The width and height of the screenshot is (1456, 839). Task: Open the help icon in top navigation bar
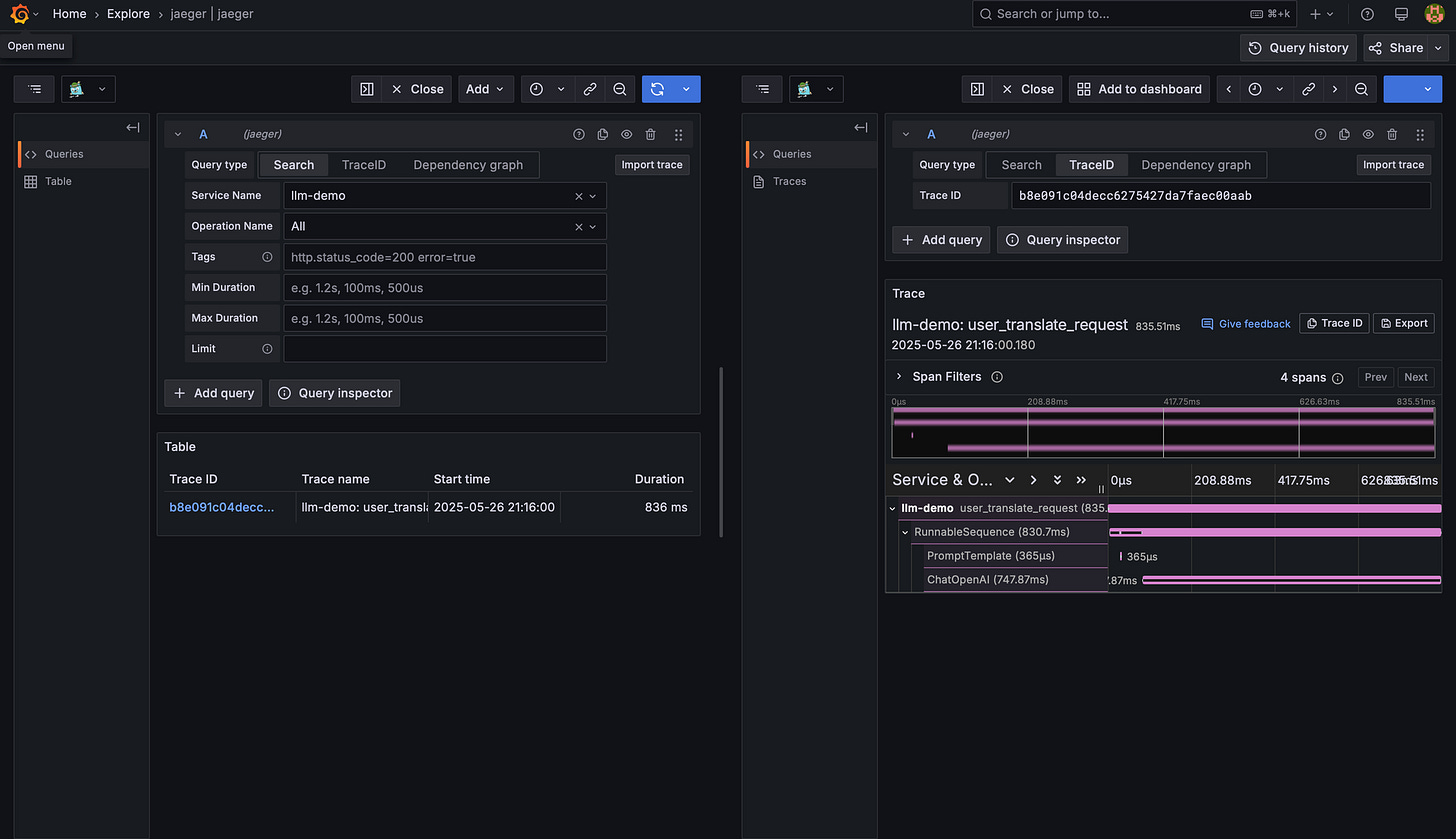point(1367,14)
